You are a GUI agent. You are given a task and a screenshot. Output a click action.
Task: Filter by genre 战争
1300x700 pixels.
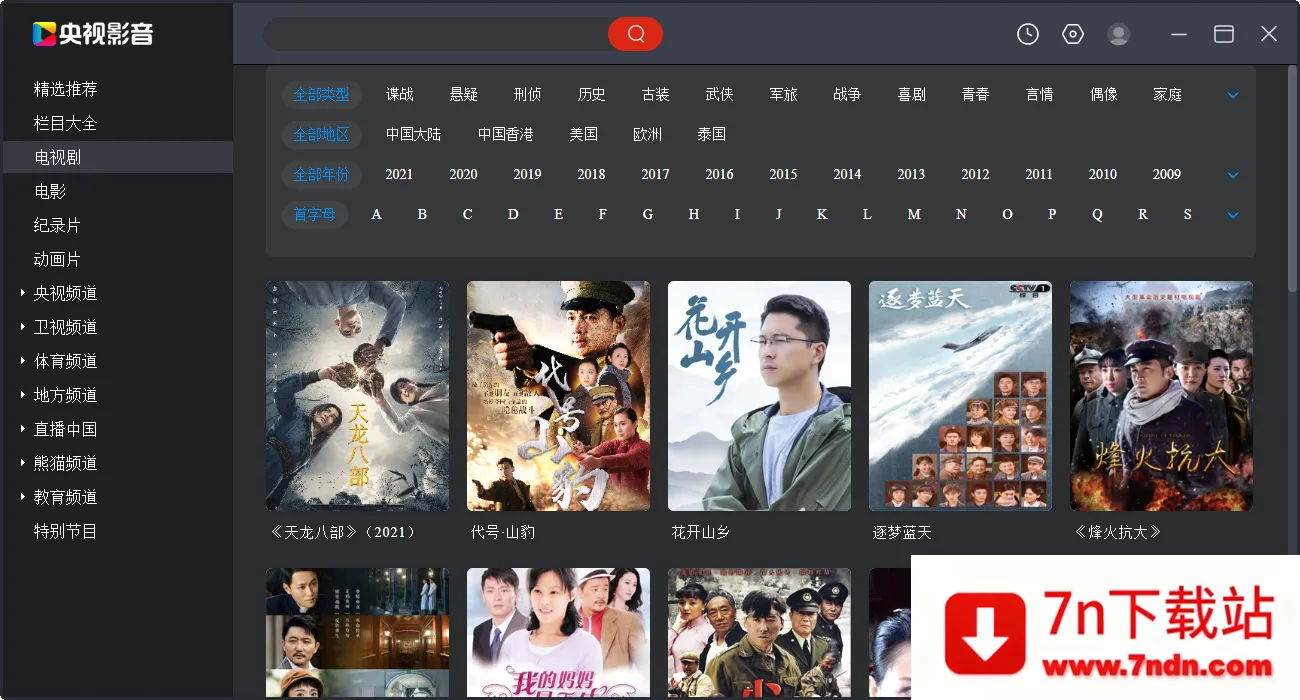(848, 94)
